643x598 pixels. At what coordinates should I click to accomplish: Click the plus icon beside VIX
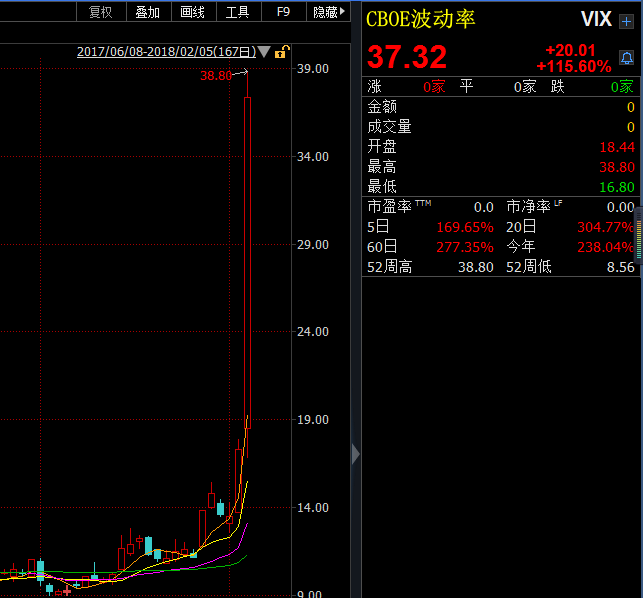[626, 20]
